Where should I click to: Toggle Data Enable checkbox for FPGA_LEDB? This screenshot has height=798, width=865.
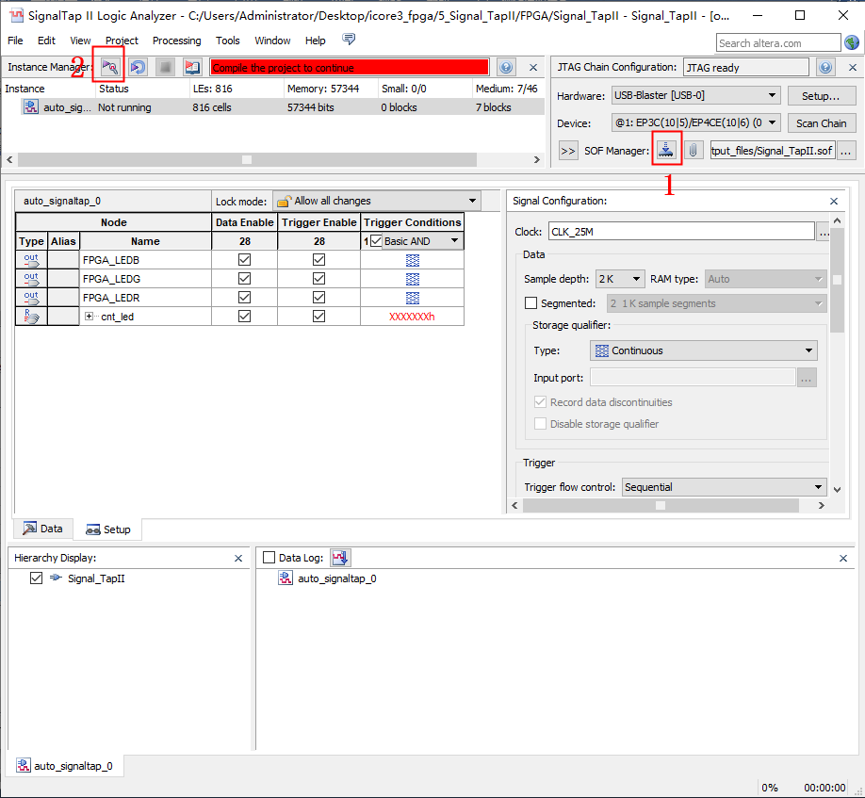coord(244,260)
